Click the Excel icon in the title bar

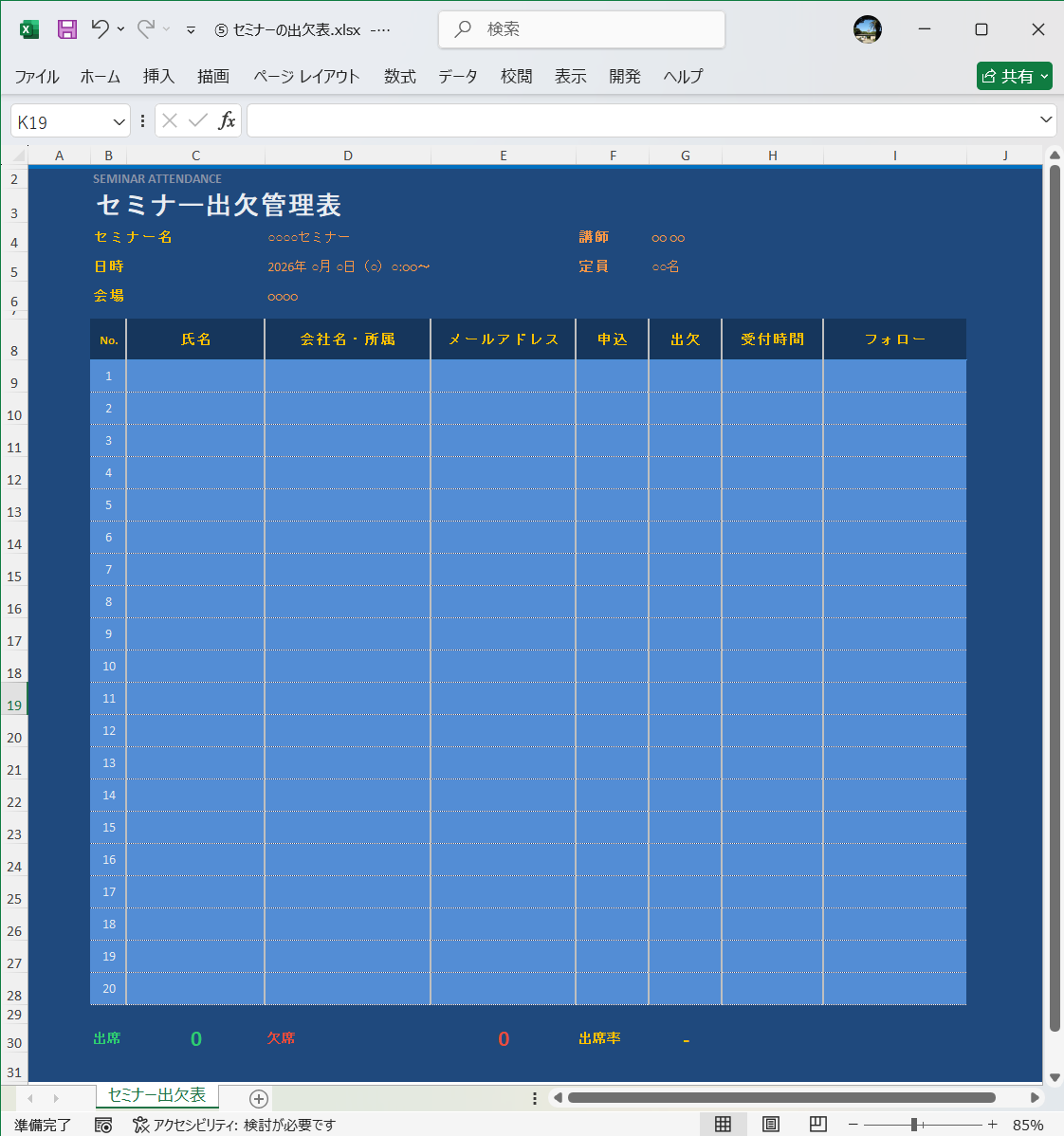(28, 29)
